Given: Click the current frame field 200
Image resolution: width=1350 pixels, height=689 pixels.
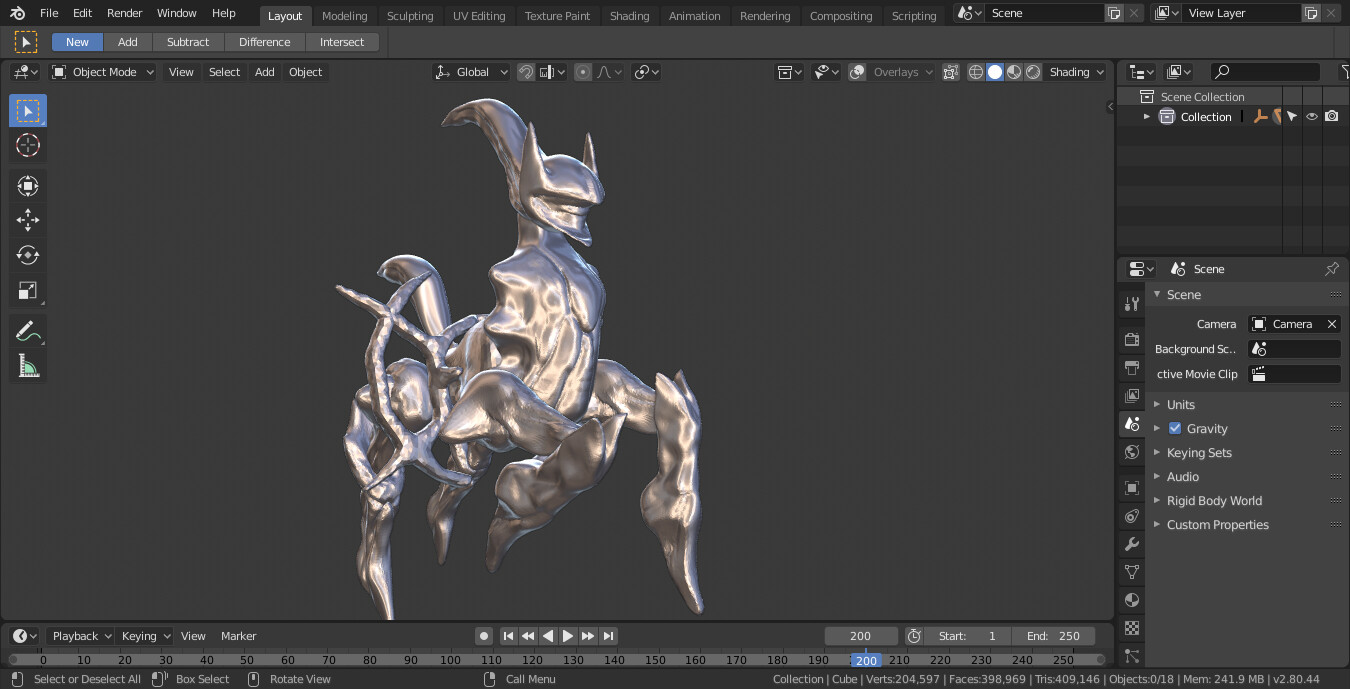Looking at the screenshot, I should click(860, 636).
